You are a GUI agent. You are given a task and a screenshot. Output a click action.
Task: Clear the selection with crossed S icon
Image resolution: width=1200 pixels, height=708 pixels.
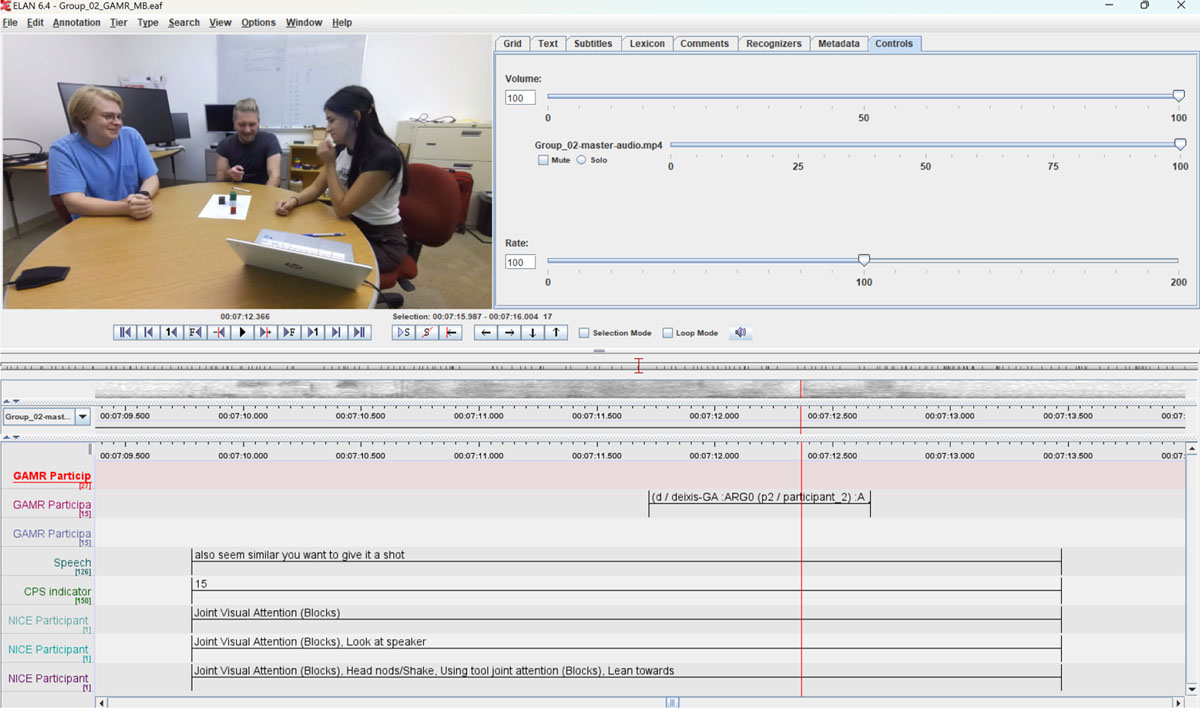(x=427, y=332)
